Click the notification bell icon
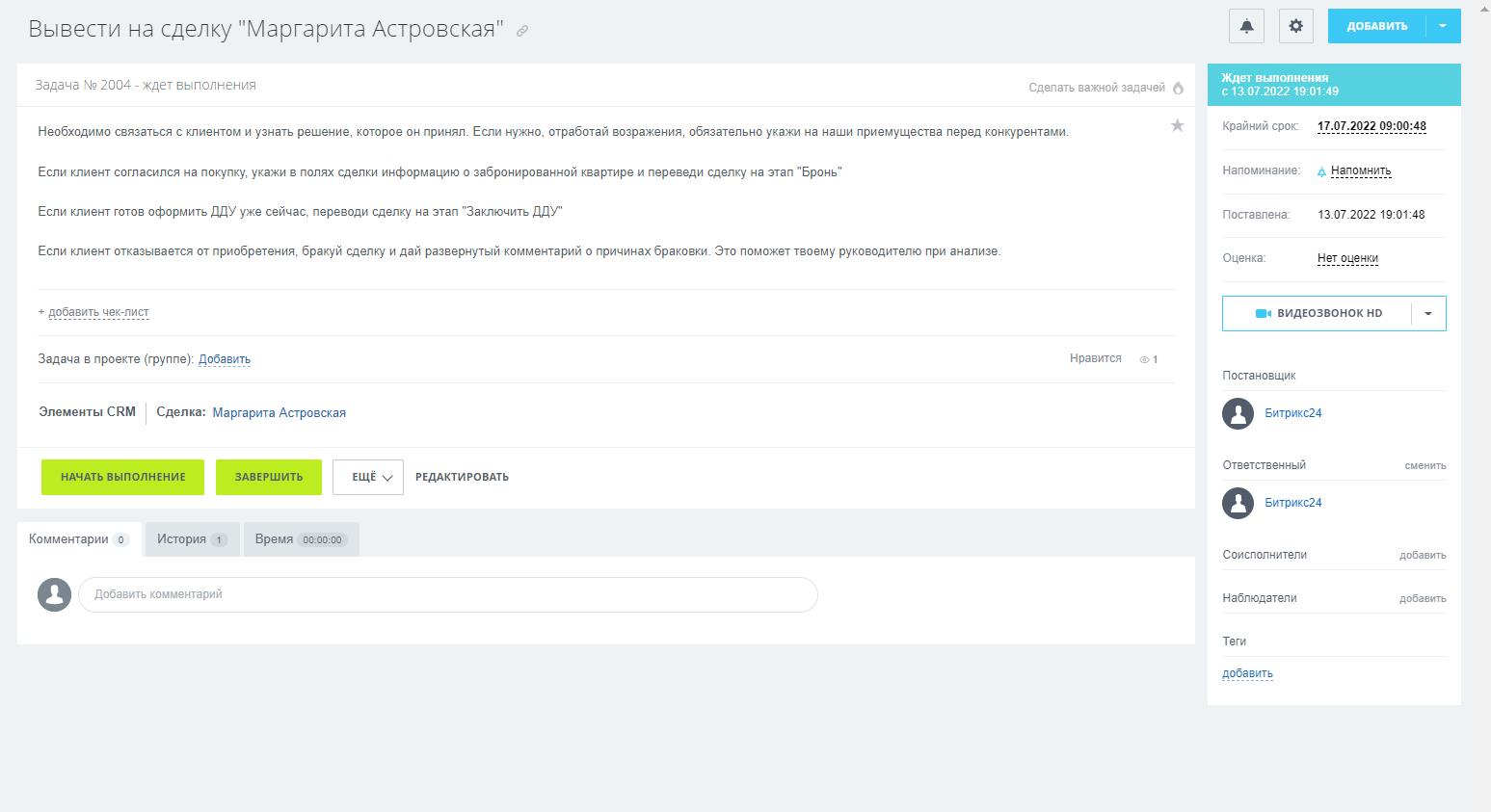Screen dimensions: 1491x812 [1246, 26]
